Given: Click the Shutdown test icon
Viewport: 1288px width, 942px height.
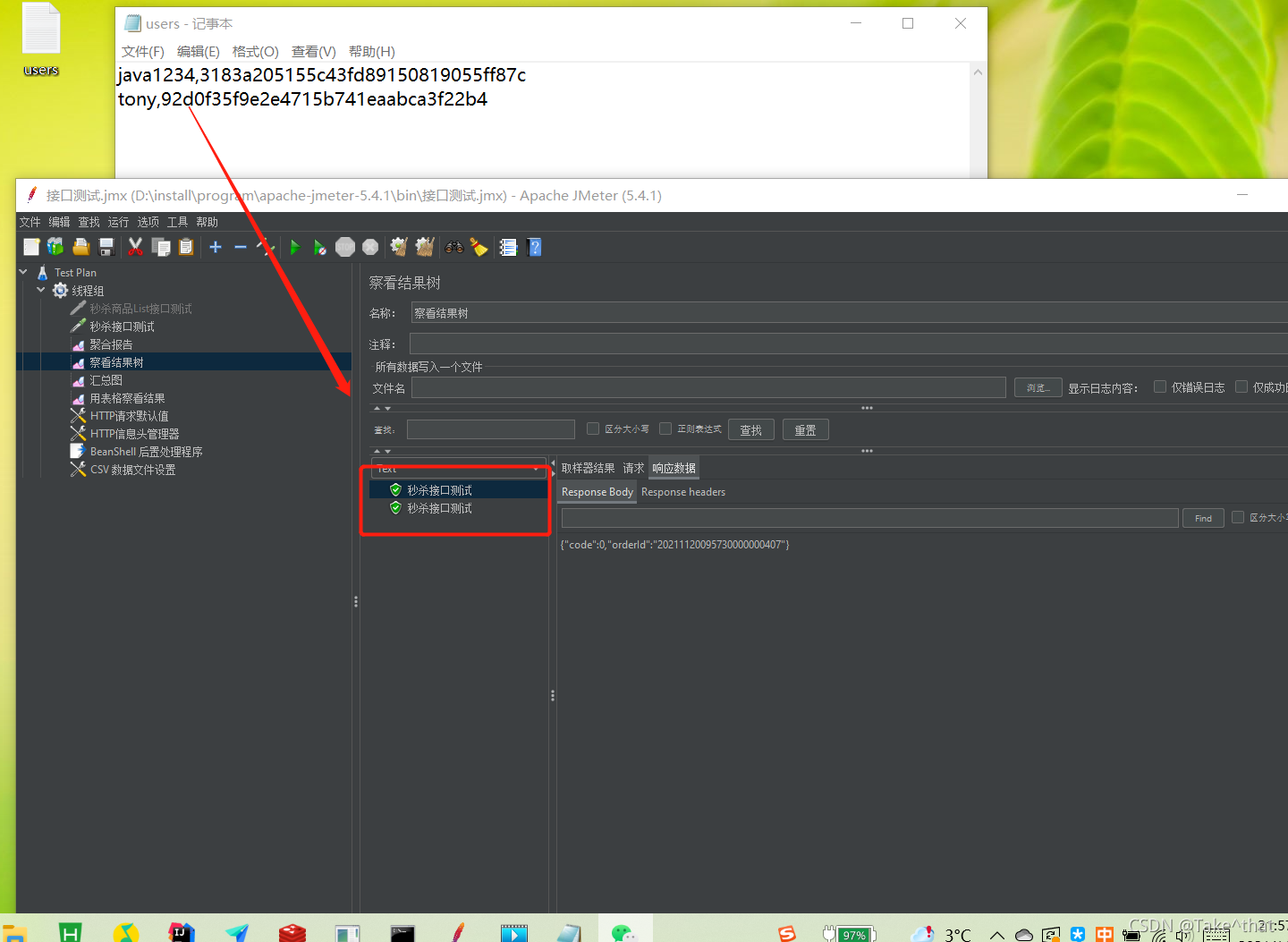Looking at the screenshot, I should 370,247.
